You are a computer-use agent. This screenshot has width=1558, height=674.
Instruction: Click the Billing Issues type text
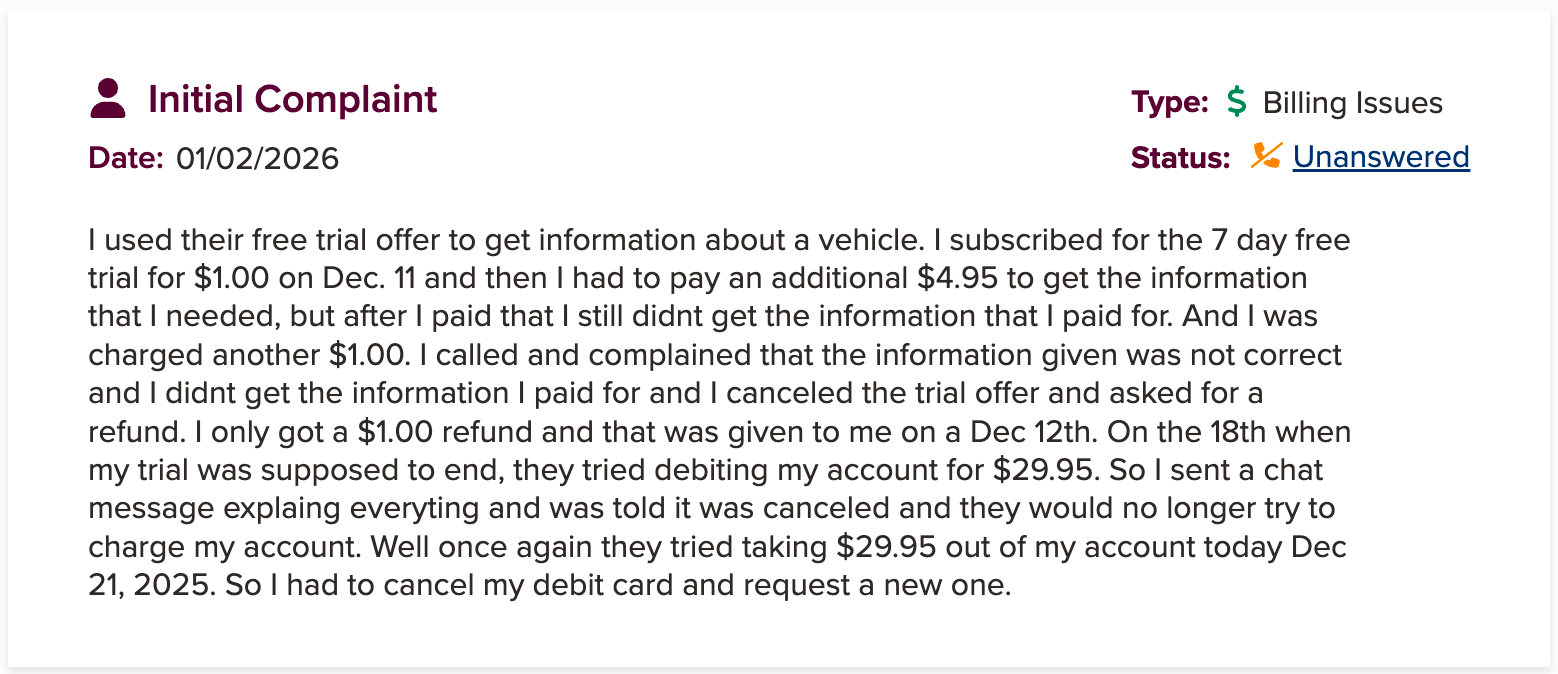tap(1352, 102)
